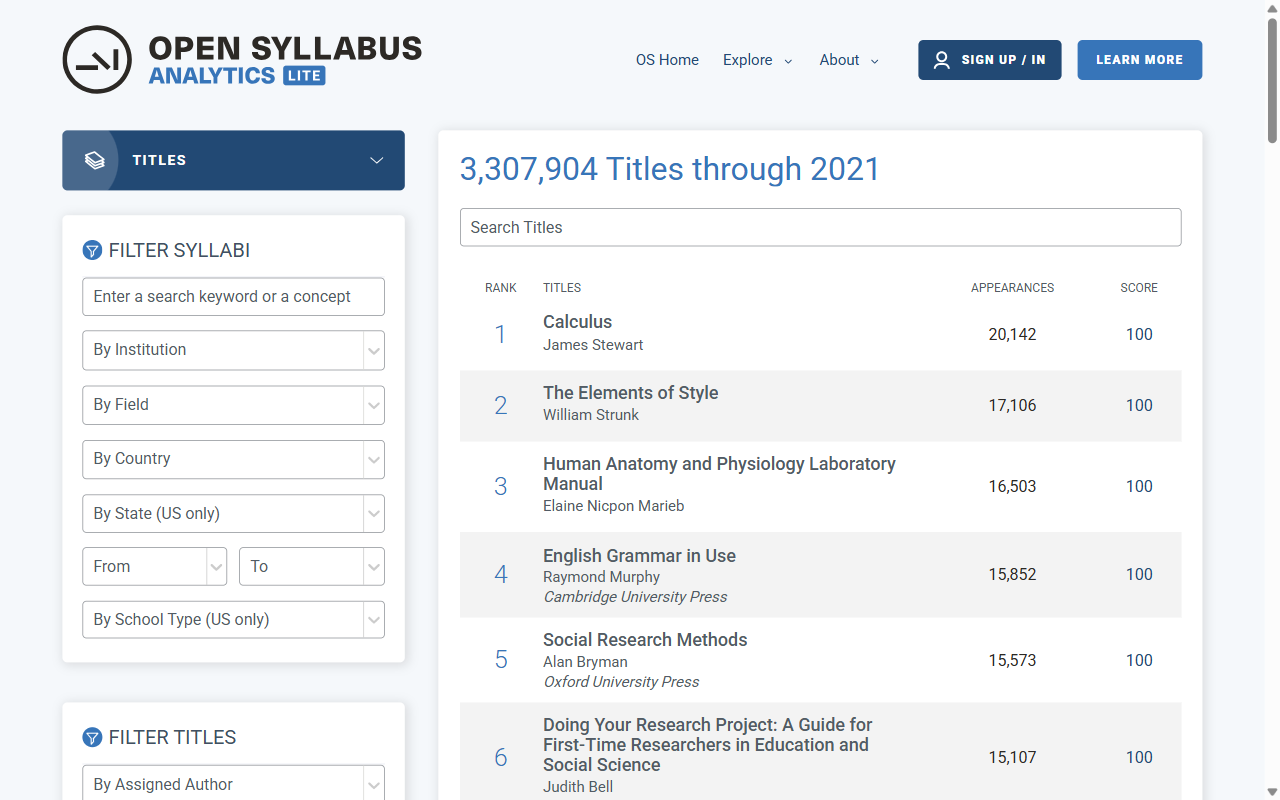The width and height of the screenshot is (1280, 800).
Task: Open the By Field dropdown
Action: point(233,405)
